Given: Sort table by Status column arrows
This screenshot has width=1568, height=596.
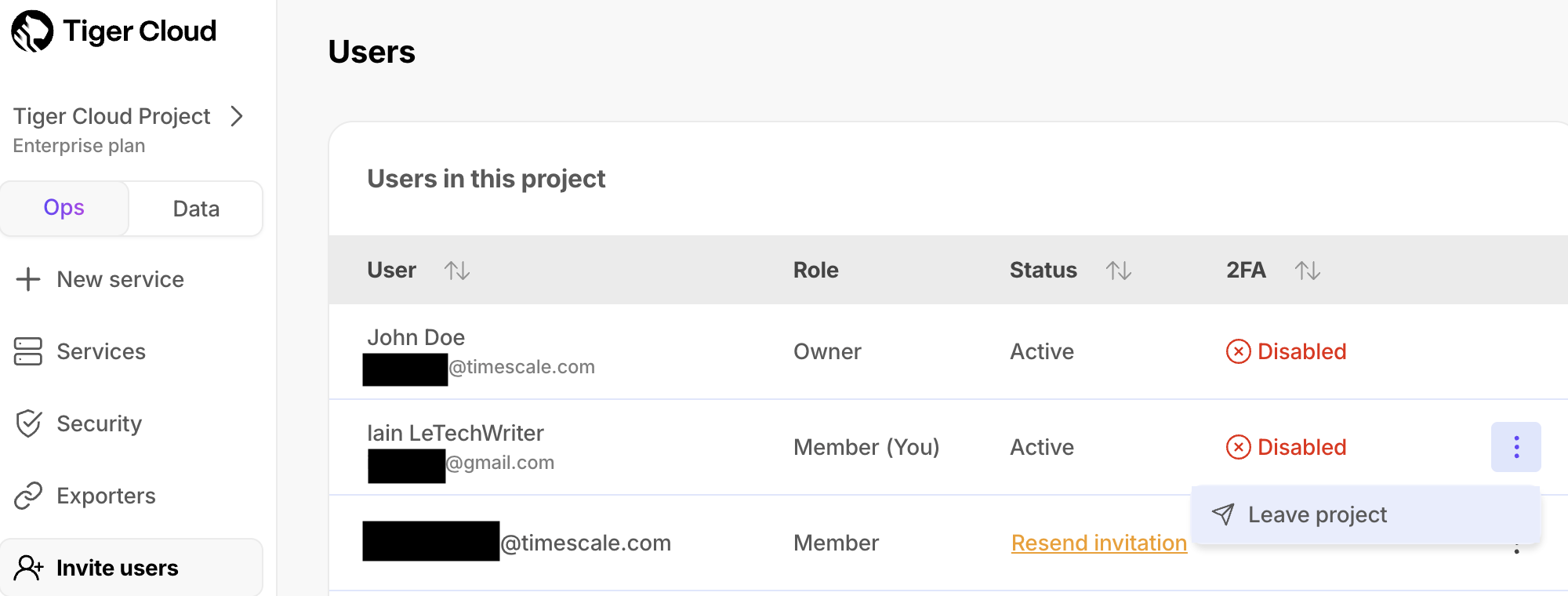Looking at the screenshot, I should pyautogui.click(x=1119, y=271).
